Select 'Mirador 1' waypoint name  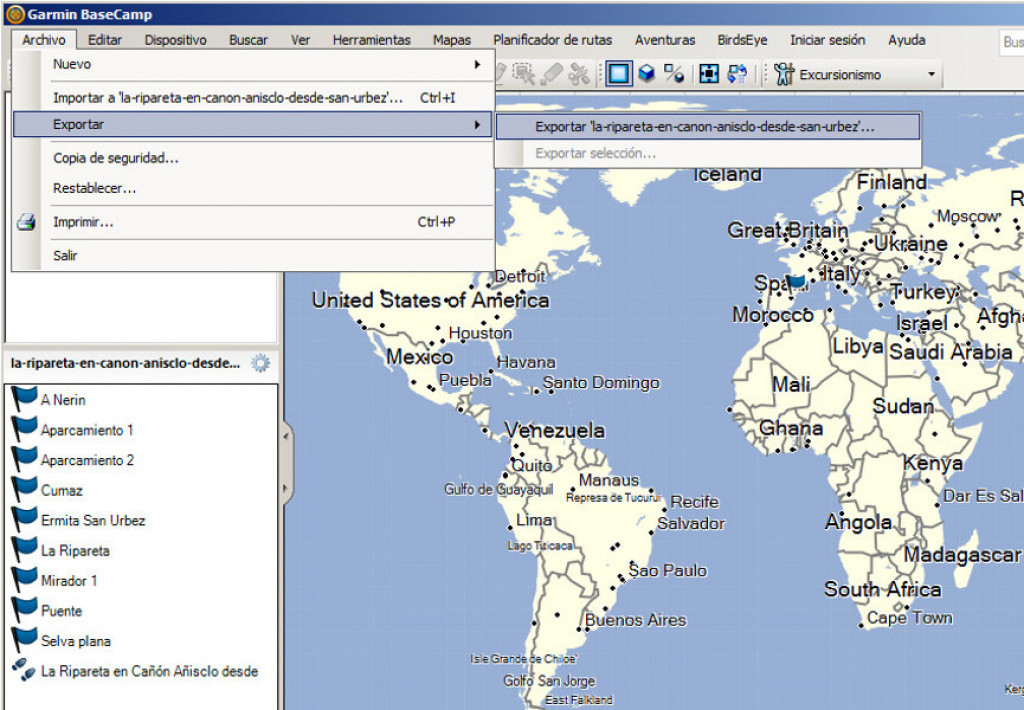(69, 581)
